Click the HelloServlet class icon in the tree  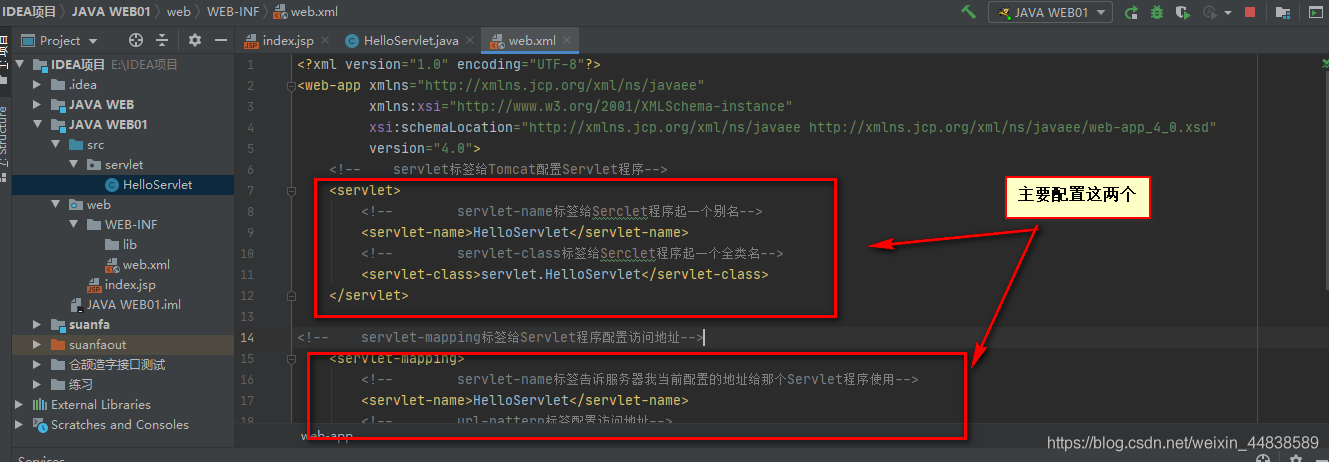[x=112, y=185]
